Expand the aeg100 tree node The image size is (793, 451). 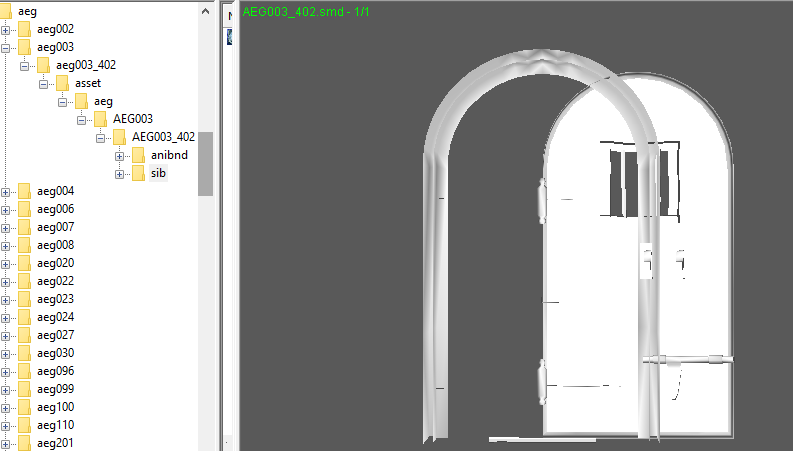point(5,409)
